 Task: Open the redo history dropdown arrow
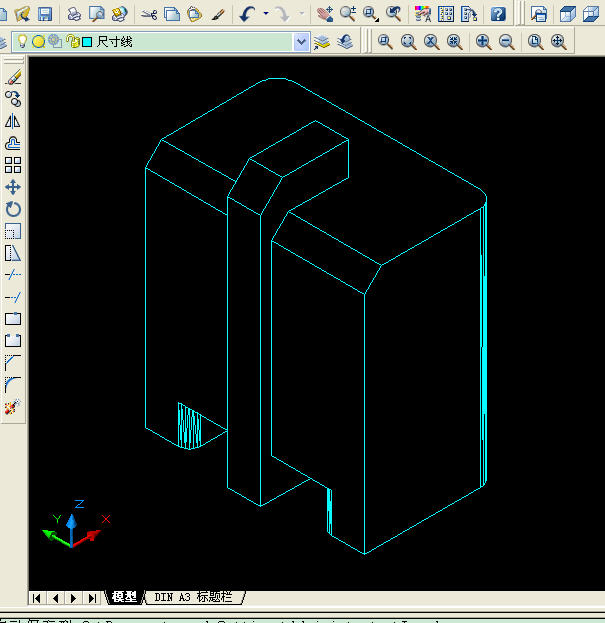point(302,14)
